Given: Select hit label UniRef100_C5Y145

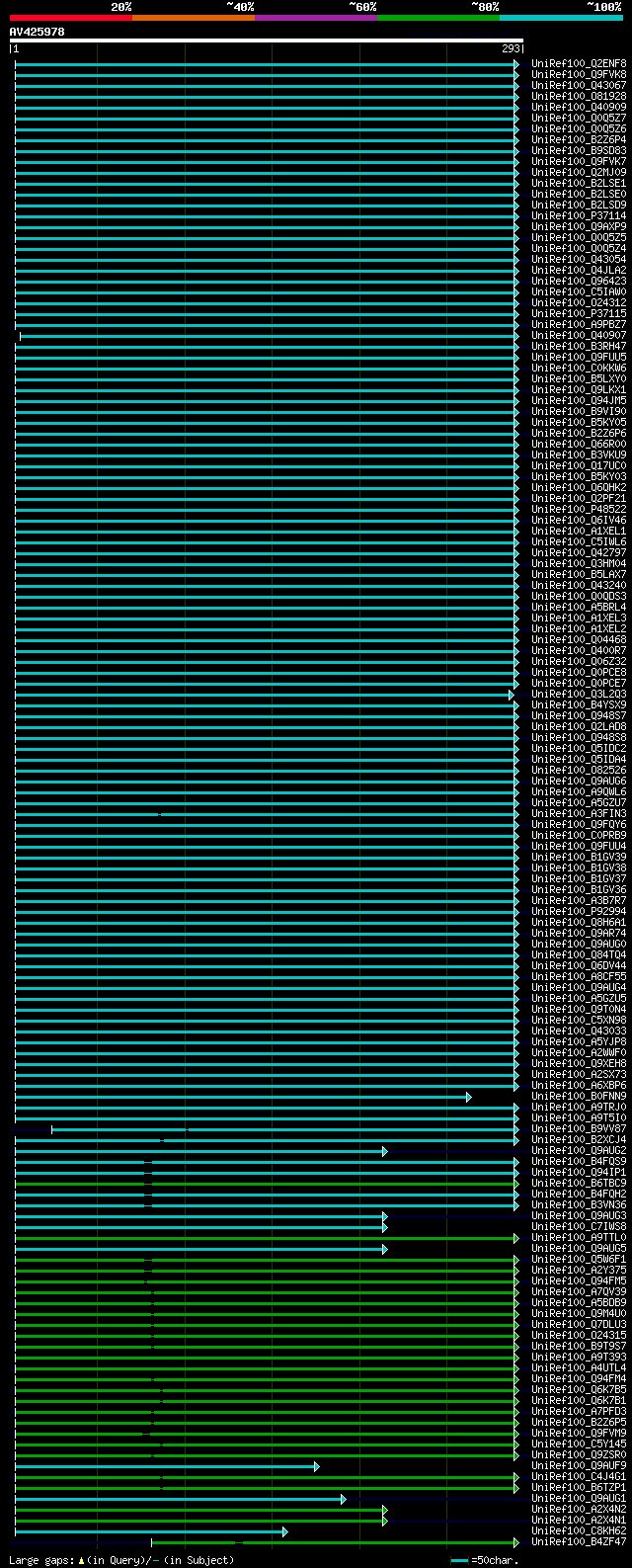Looking at the screenshot, I should click(x=579, y=1444).
